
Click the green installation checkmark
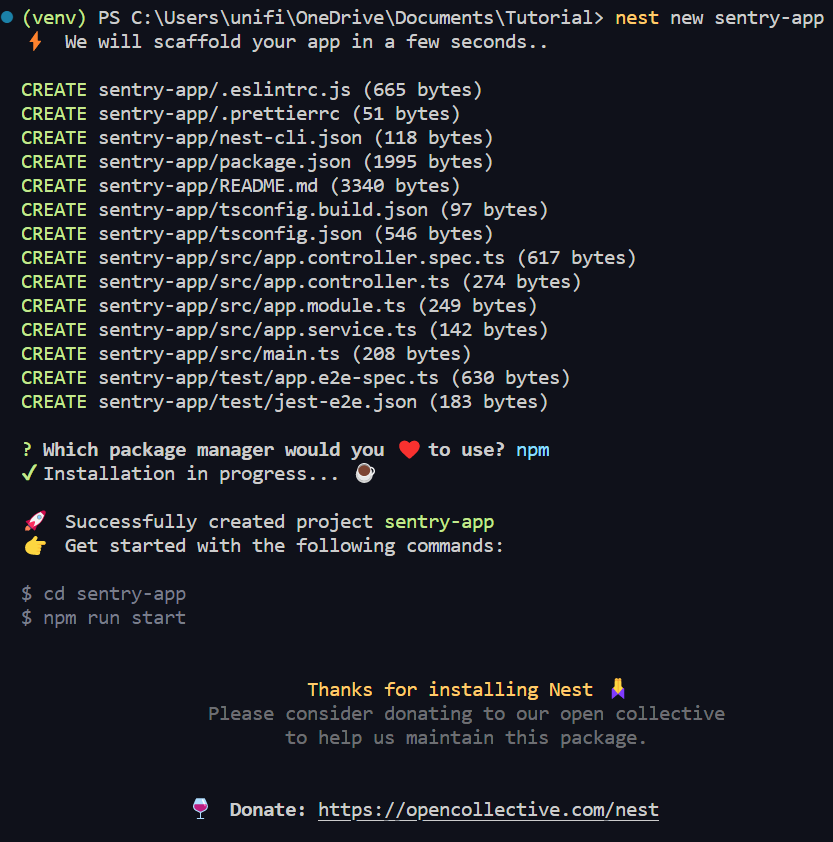tap(29, 473)
